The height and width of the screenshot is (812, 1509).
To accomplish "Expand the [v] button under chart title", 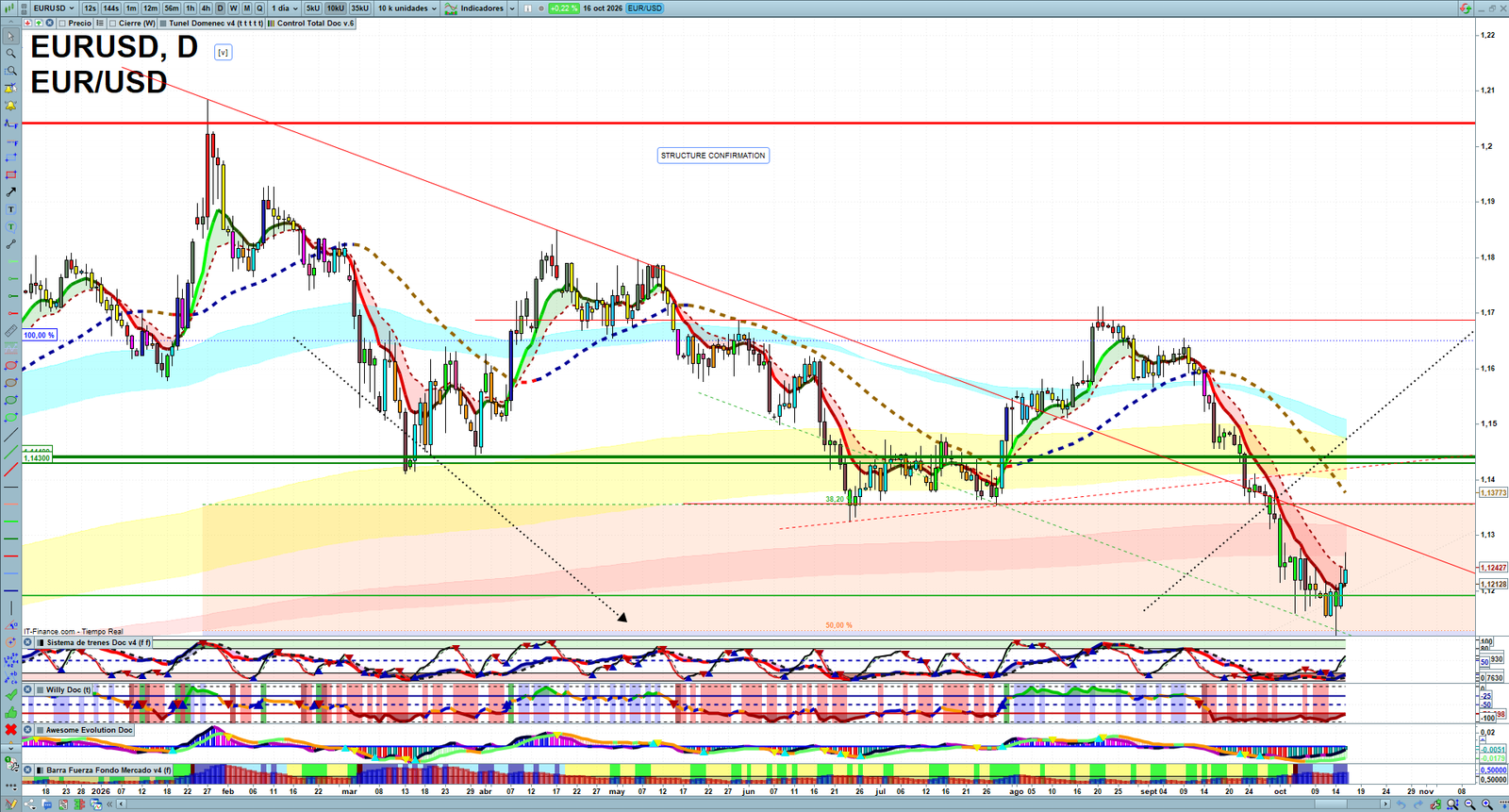I will (223, 53).
